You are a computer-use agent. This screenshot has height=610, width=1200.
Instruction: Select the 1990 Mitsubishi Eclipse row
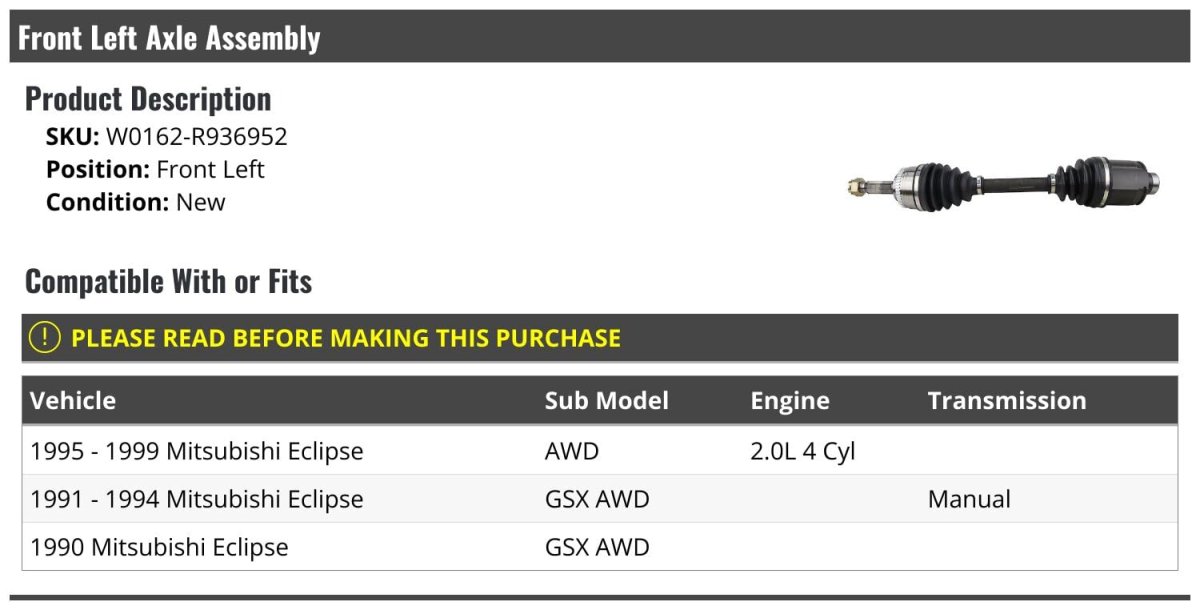159,547
